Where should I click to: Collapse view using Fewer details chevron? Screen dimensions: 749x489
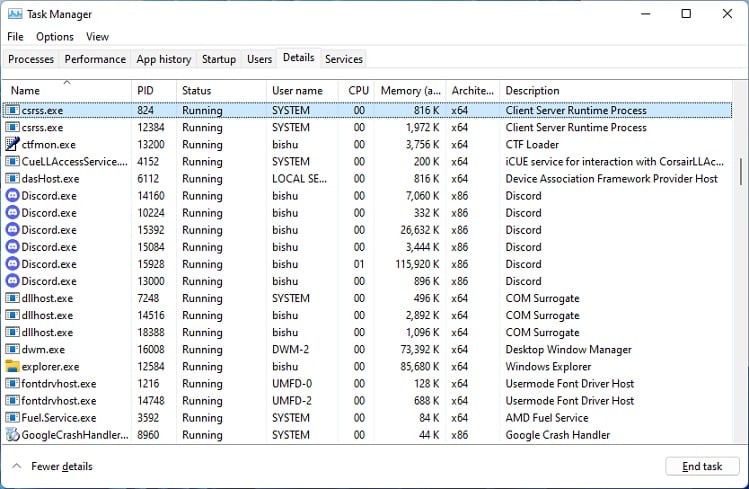click(17, 467)
